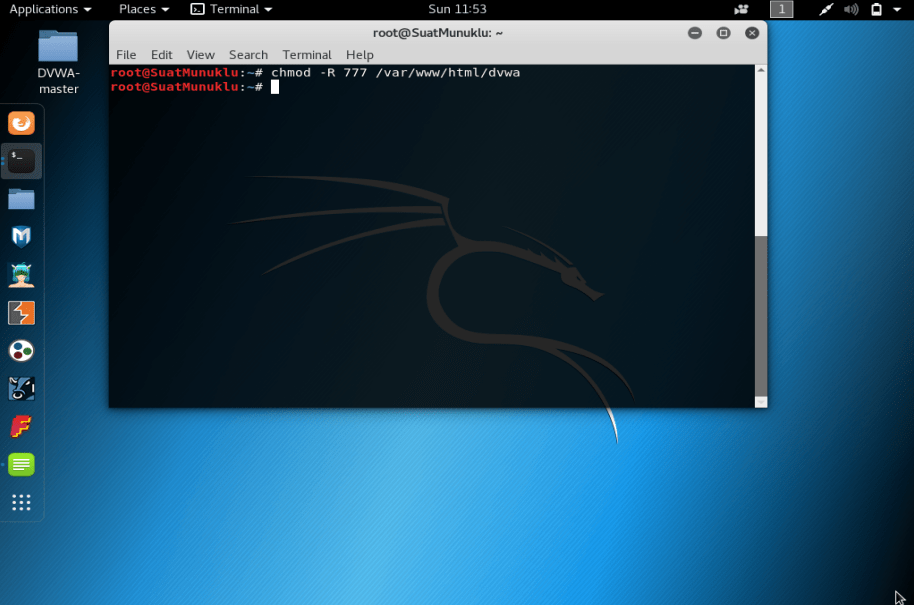The image size is (914, 605).
Task: Open the Applications menu
Action: pos(50,9)
